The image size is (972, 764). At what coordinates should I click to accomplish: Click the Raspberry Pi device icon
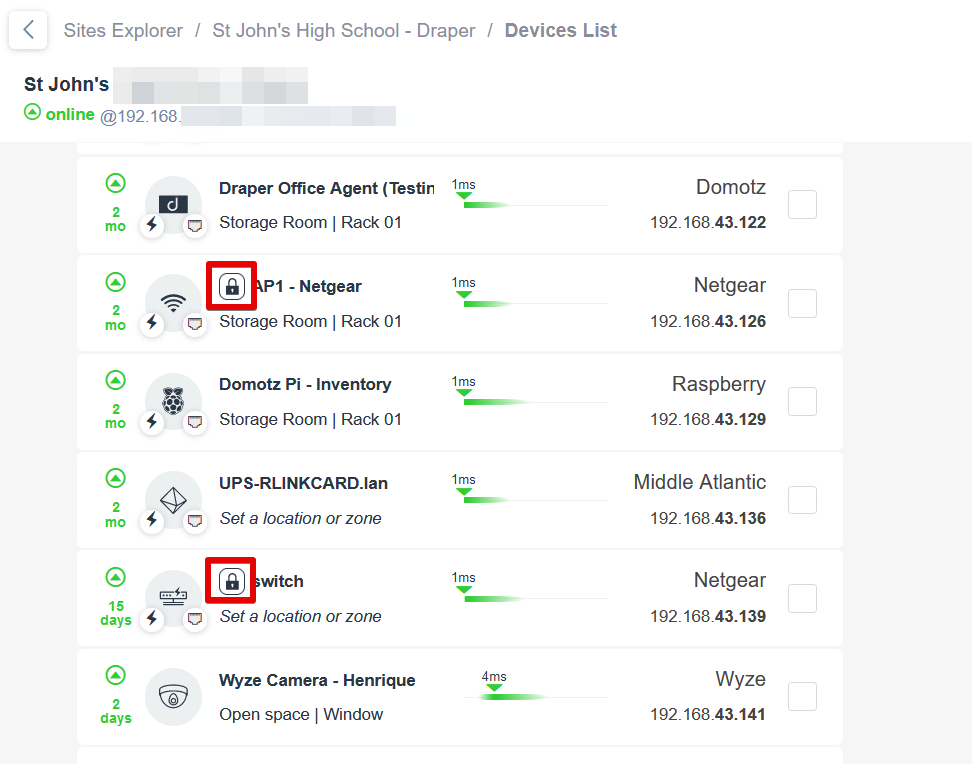click(x=174, y=401)
